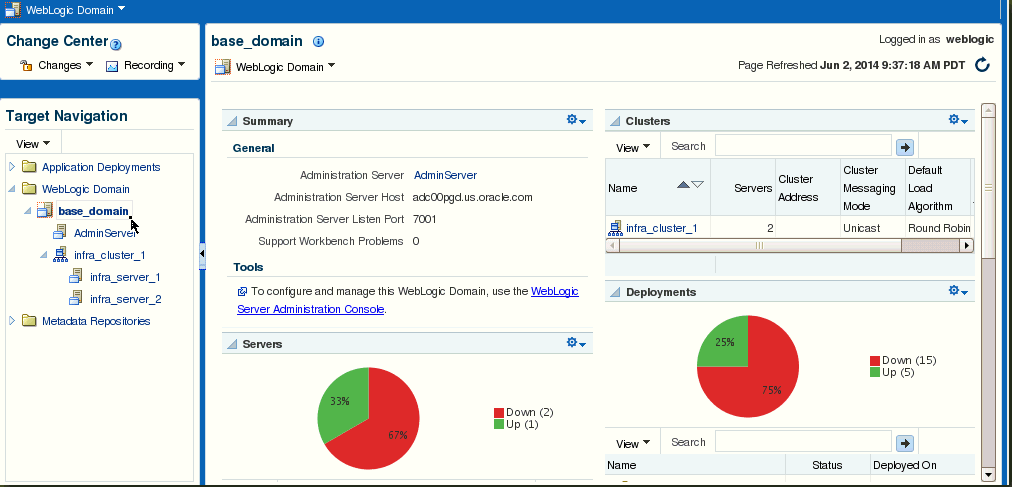1012x487 pixels.
Task: Open Deployments panel gear options
Action: coord(958,292)
